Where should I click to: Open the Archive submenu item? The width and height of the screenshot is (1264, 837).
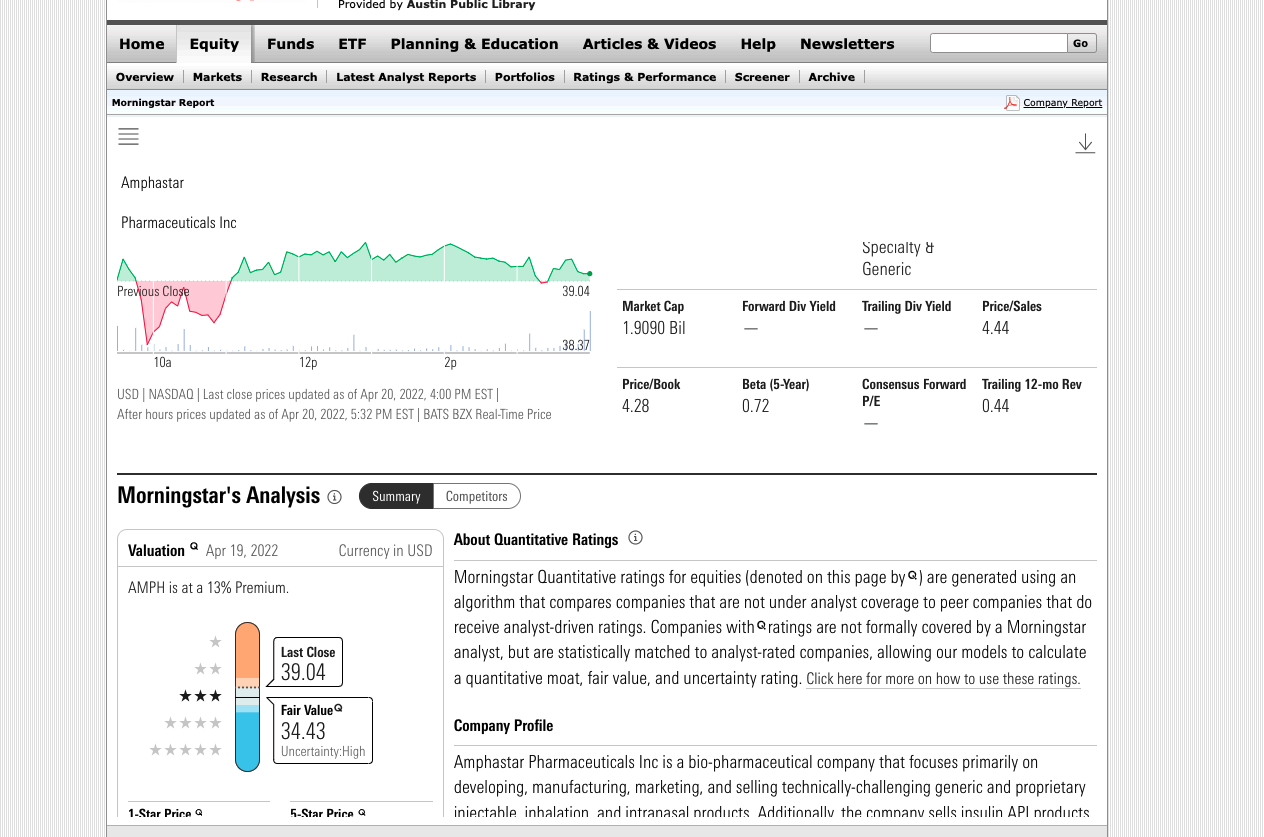tap(832, 77)
